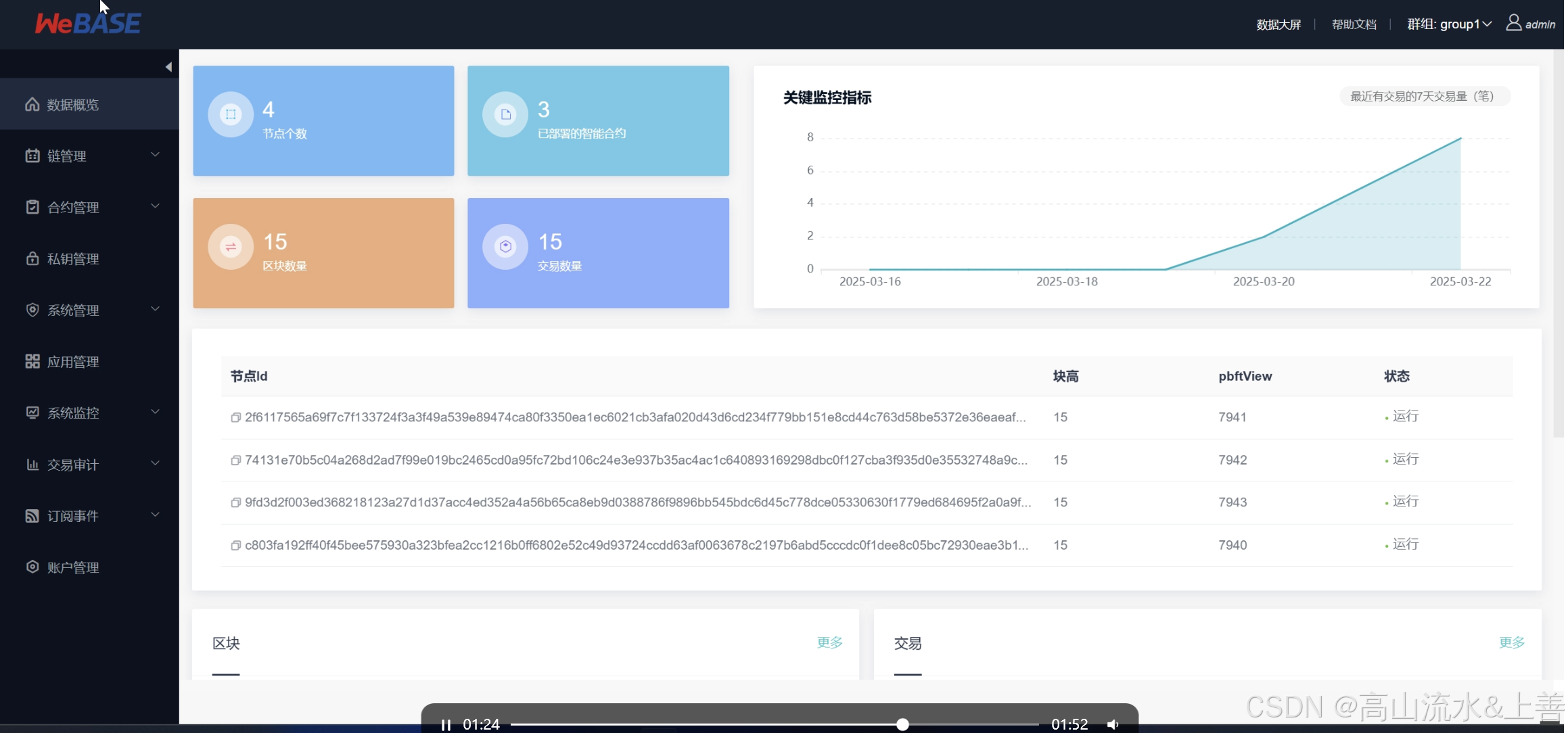Pause the video playback
This screenshot has height=733, width=1568.
point(446,724)
